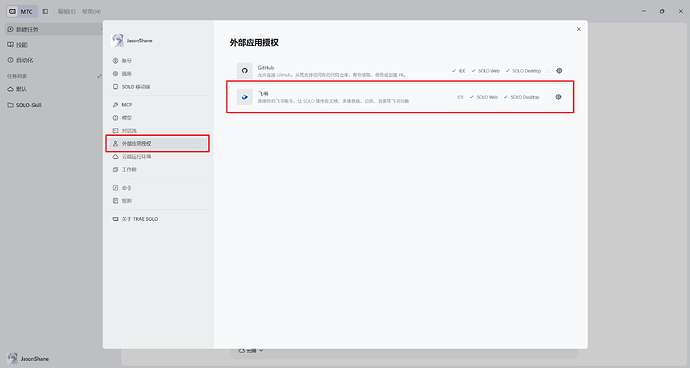690x368 pixels.
Task: Click SOLO Web status in the GitHub row
Action: [485, 71]
